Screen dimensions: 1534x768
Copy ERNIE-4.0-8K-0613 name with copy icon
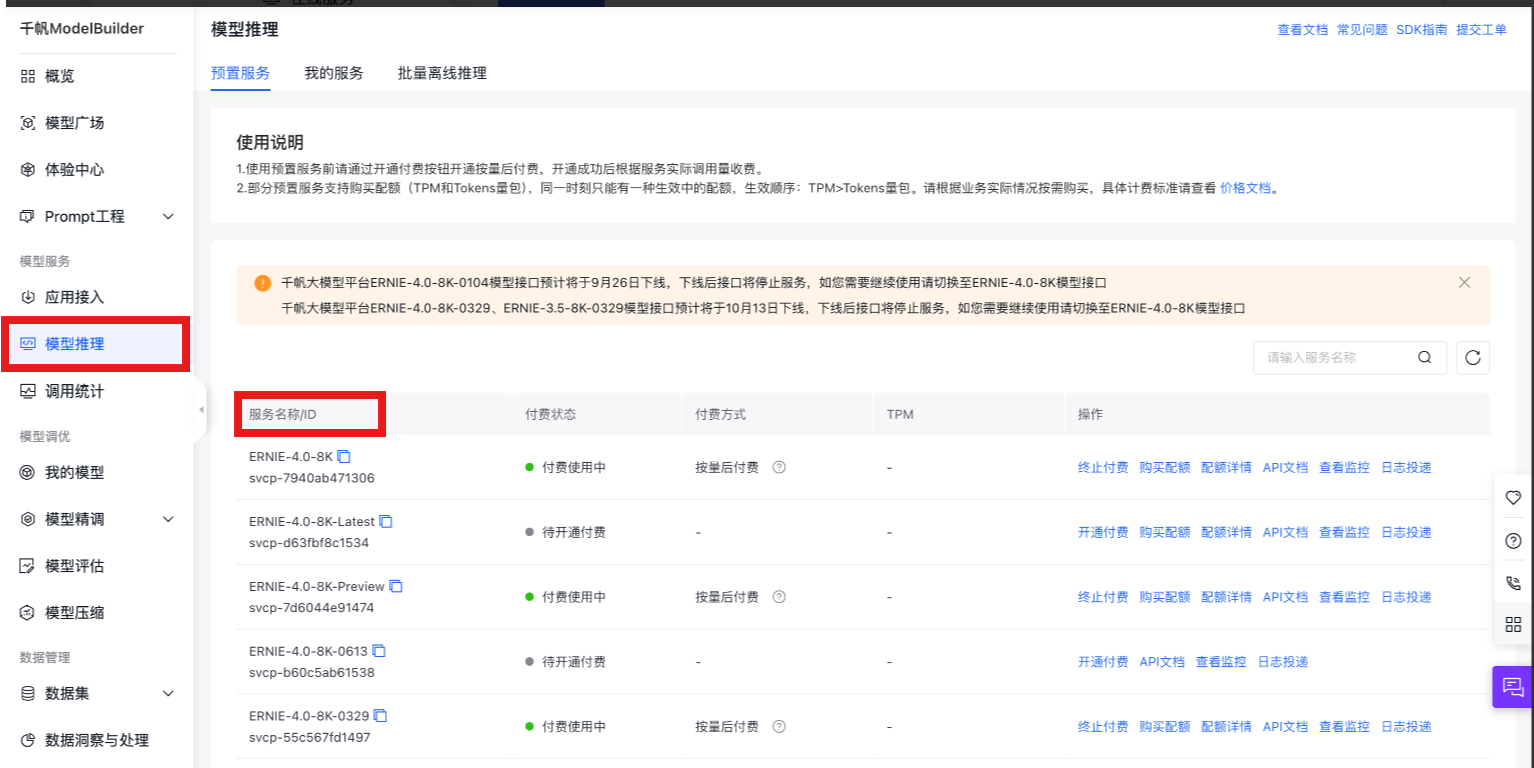tap(379, 651)
